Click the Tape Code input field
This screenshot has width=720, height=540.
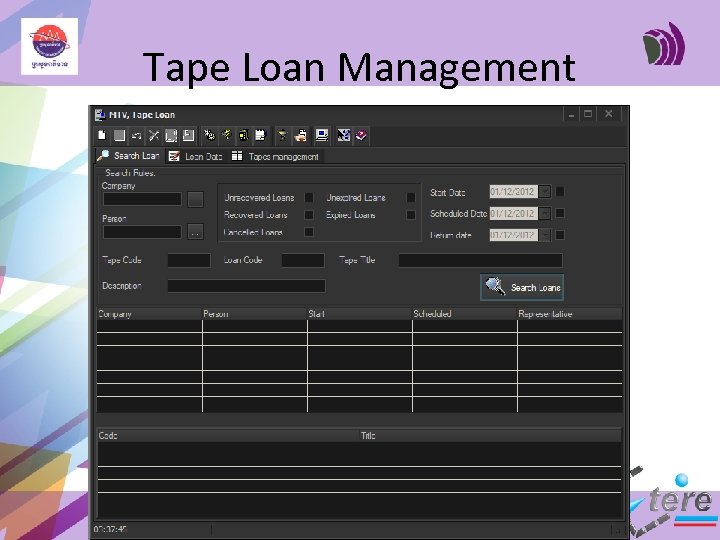(x=189, y=260)
